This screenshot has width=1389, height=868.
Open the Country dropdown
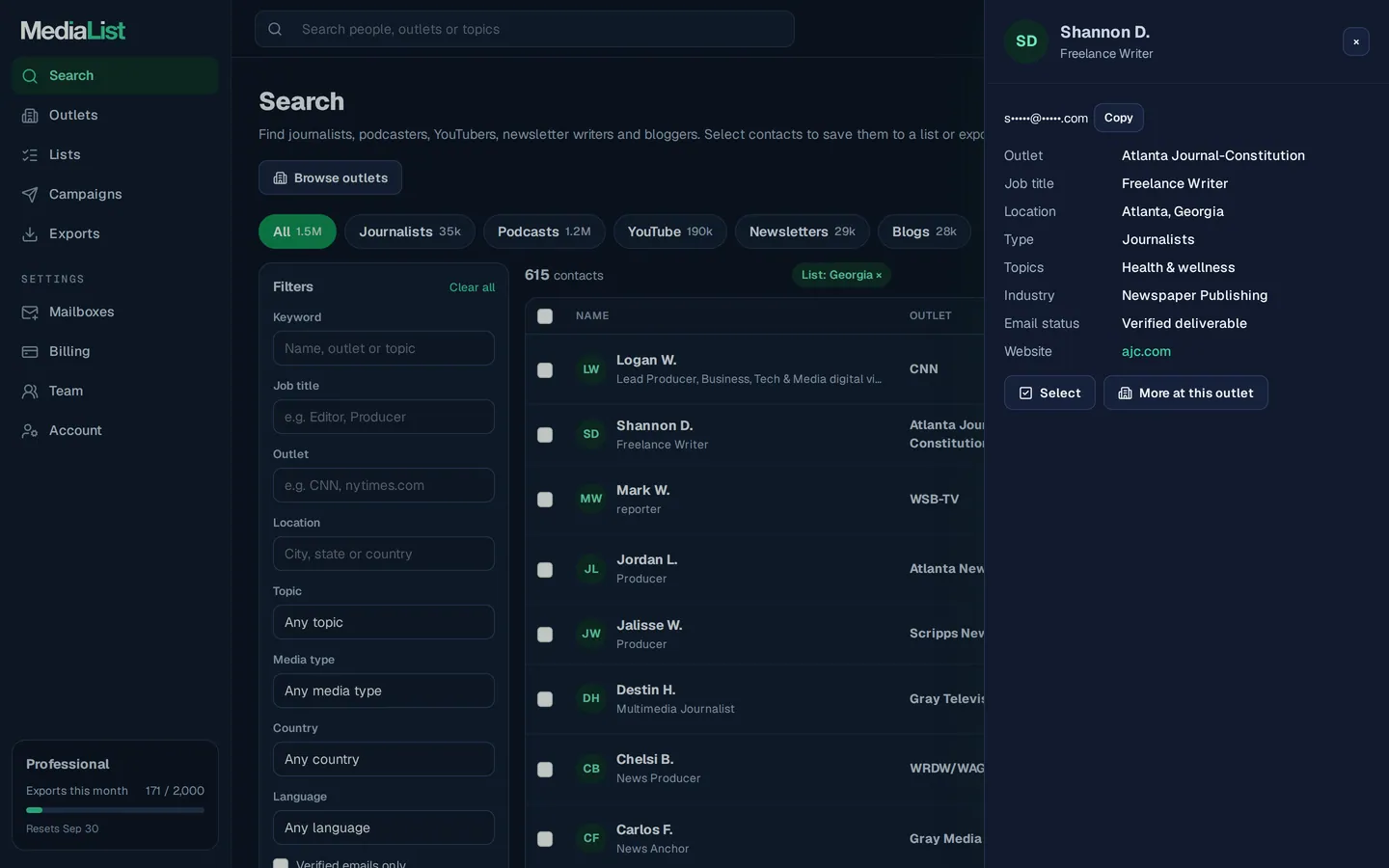[x=384, y=759]
